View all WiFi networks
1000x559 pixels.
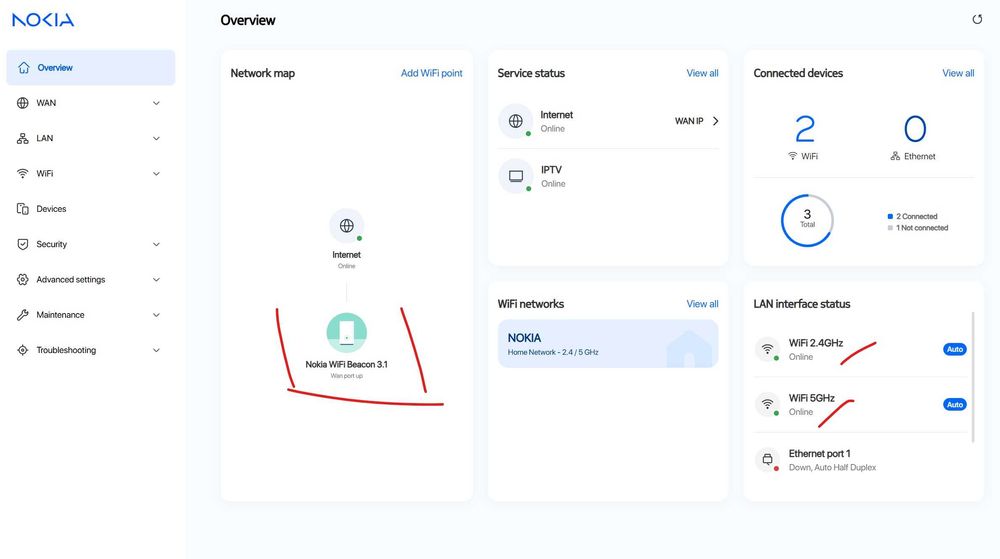(702, 304)
